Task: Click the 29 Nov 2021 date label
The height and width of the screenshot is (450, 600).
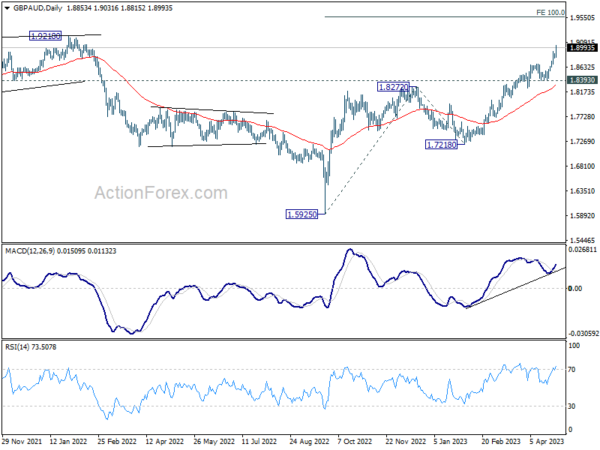Action: click(x=22, y=441)
